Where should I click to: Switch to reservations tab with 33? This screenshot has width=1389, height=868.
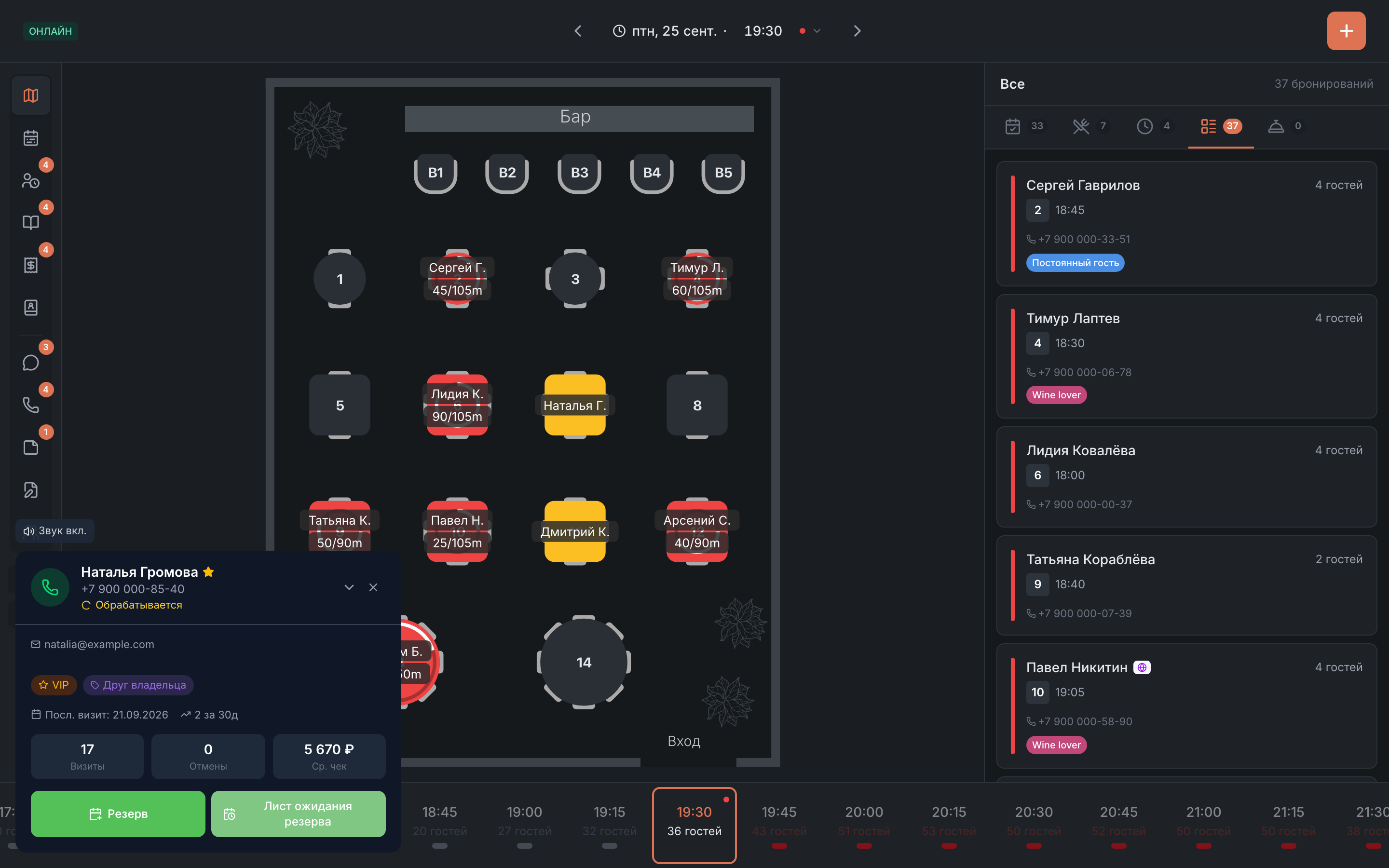[x=1024, y=126]
